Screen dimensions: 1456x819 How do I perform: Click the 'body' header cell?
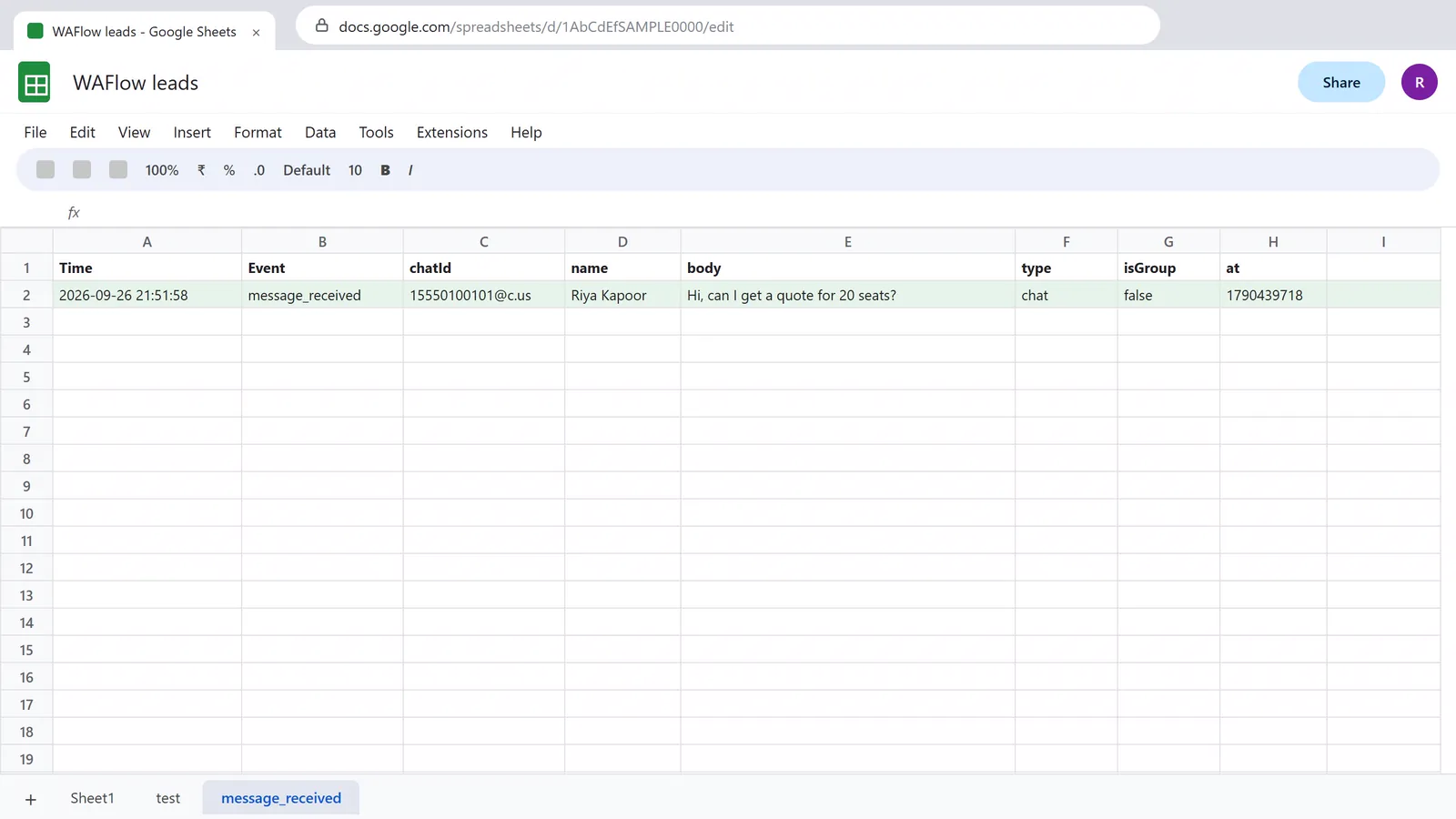(x=848, y=268)
